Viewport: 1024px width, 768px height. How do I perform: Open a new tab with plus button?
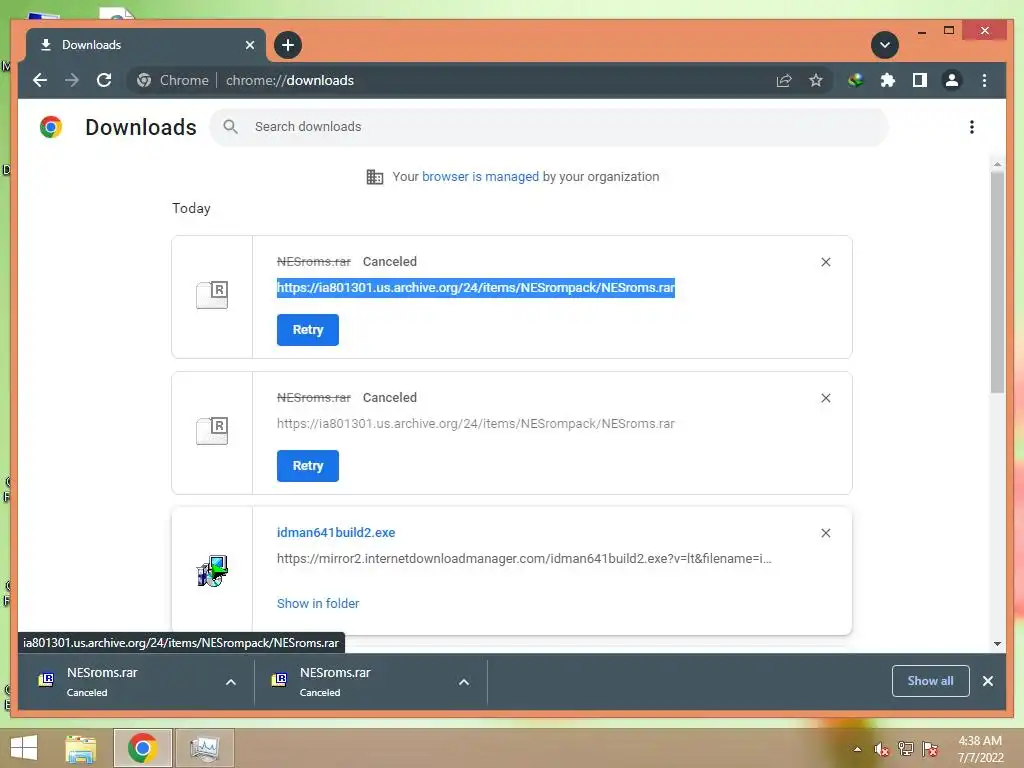coord(288,45)
